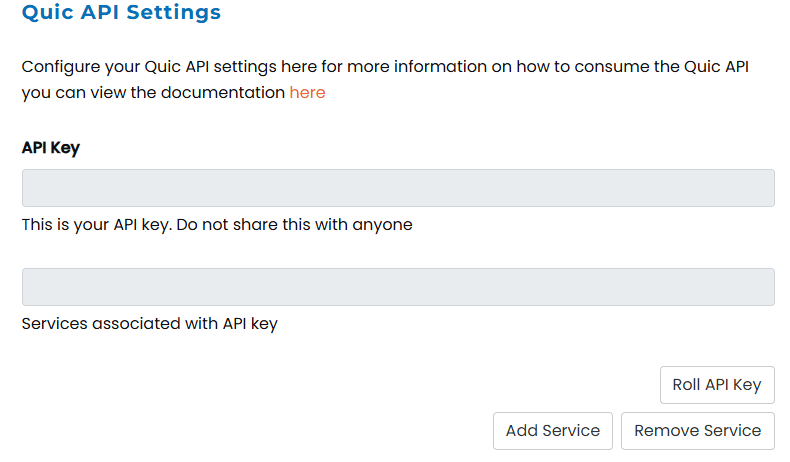
Task: Regenerate the key with Roll API Key
Action: coord(716,385)
